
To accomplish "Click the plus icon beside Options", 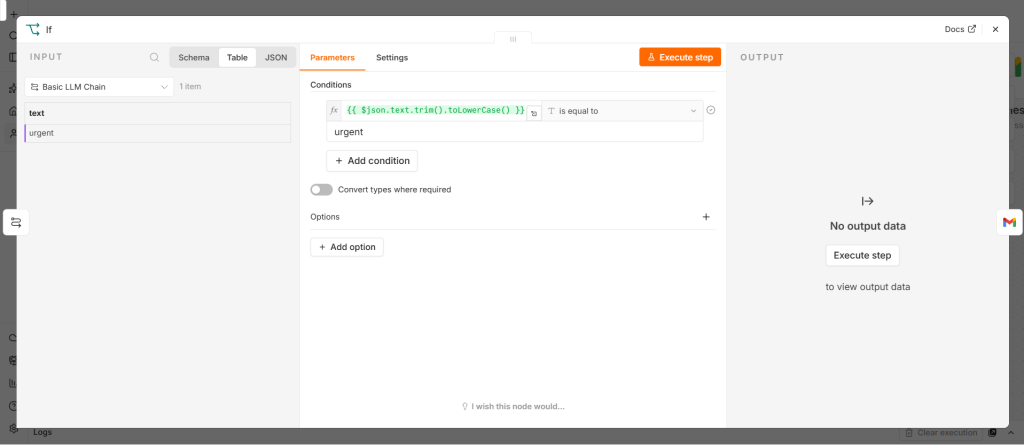I will point(706,217).
